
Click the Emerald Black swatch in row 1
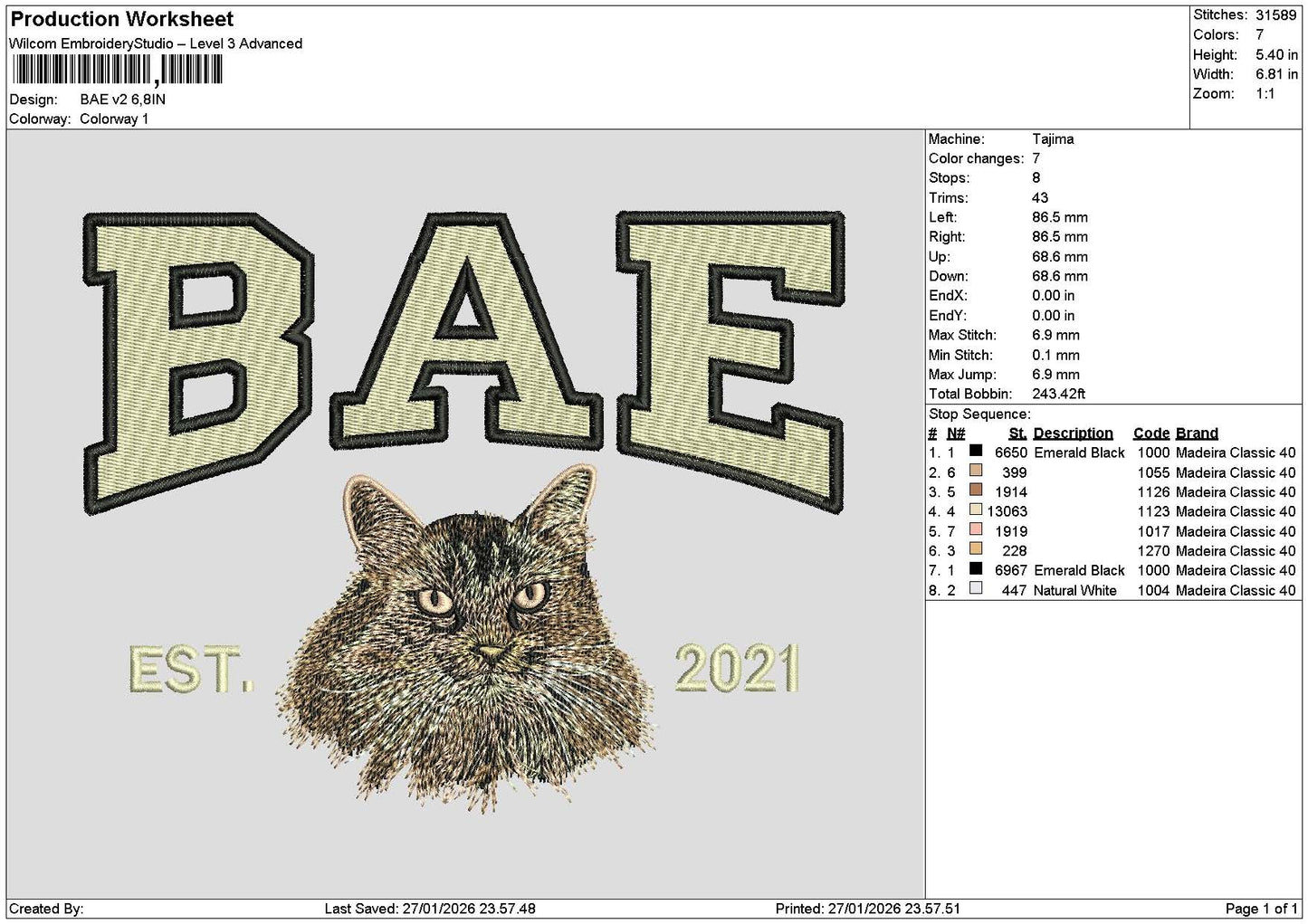click(976, 451)
